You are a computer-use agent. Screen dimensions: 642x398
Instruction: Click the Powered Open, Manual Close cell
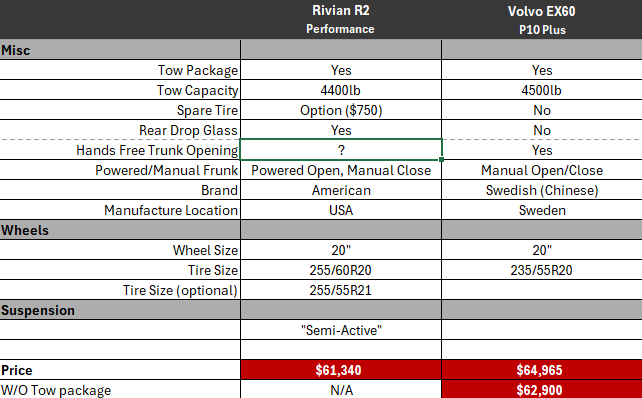[x=341, y=170]
